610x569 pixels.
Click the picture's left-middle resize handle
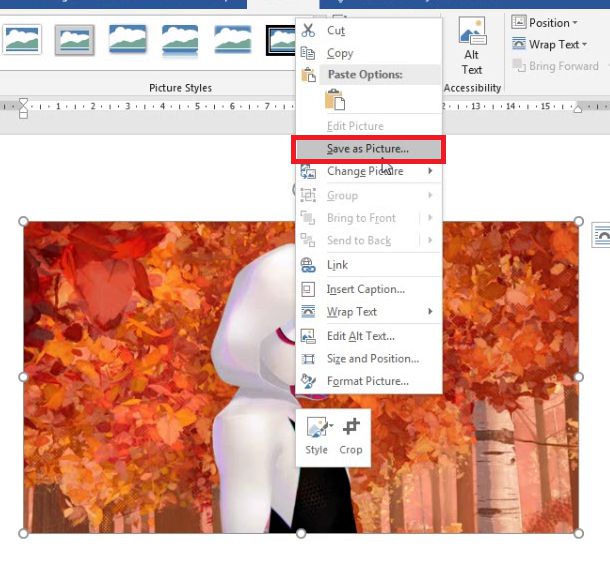pyautogui.click(x=23, y=377)
